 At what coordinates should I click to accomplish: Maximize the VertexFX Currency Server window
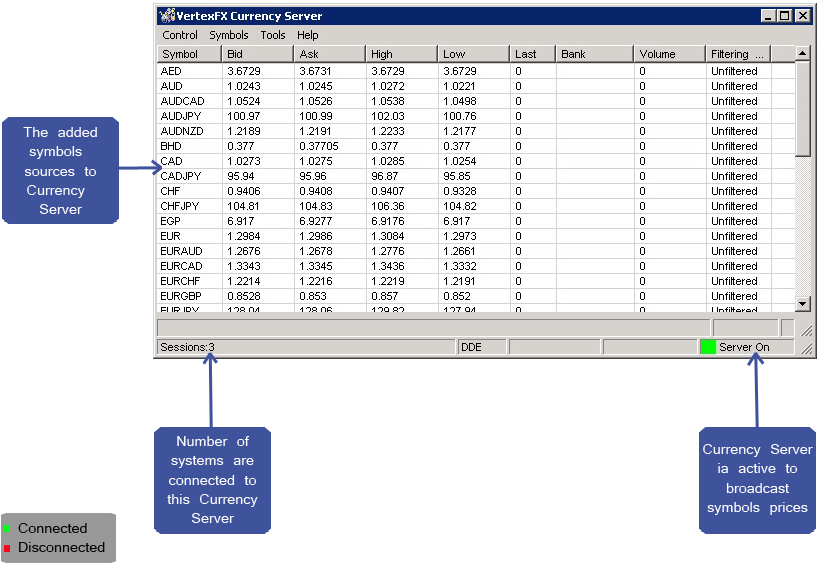coord(784,16)
